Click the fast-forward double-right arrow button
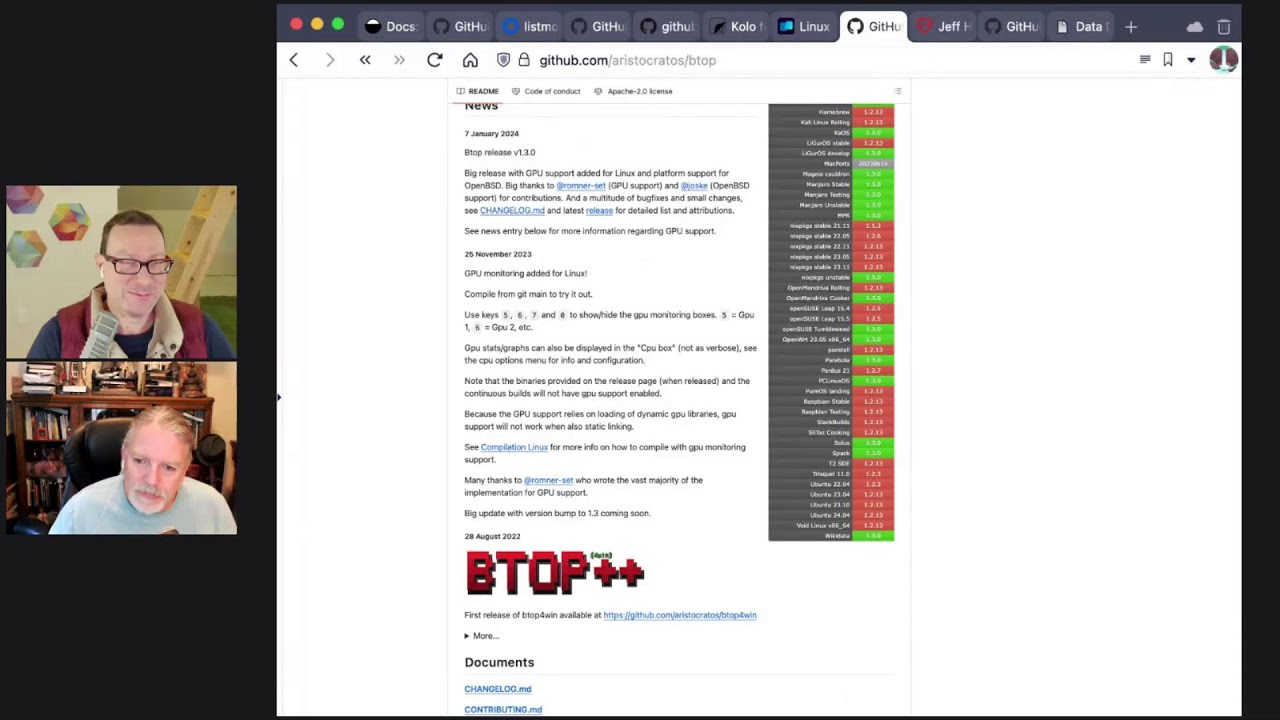 pos(399,60)
